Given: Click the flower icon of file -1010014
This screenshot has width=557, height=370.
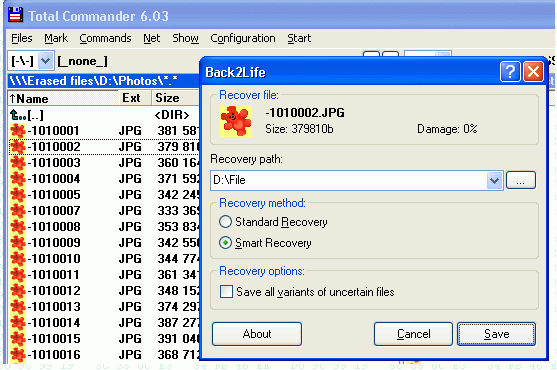Looking at the screenshot, I should 17,323.
